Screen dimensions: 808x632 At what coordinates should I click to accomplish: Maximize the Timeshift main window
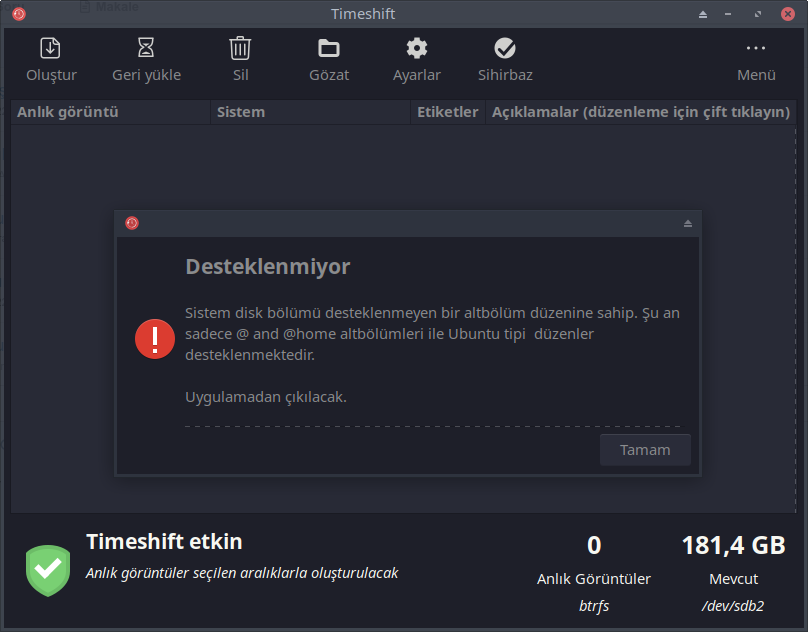click(x=758, y=14)
